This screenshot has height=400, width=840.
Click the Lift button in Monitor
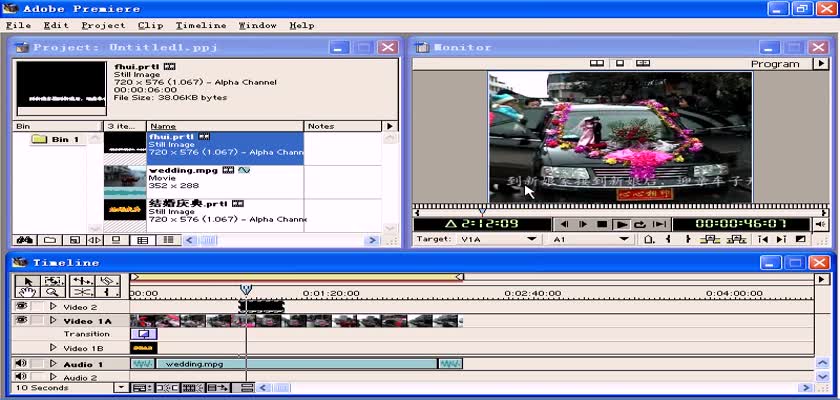710,239
